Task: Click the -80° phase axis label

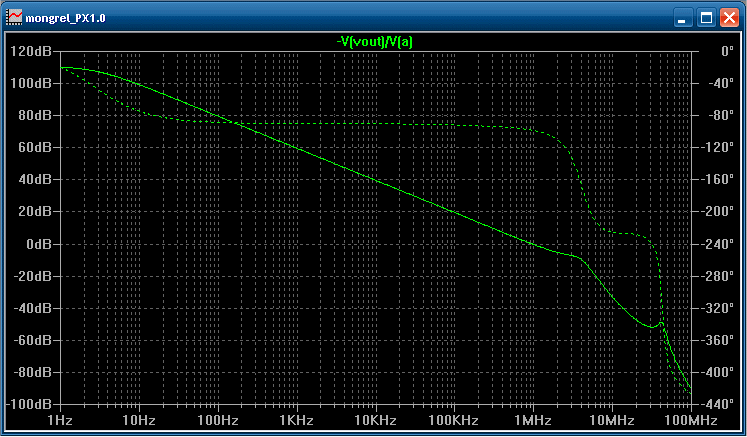Action: click(x=720, y=115)
